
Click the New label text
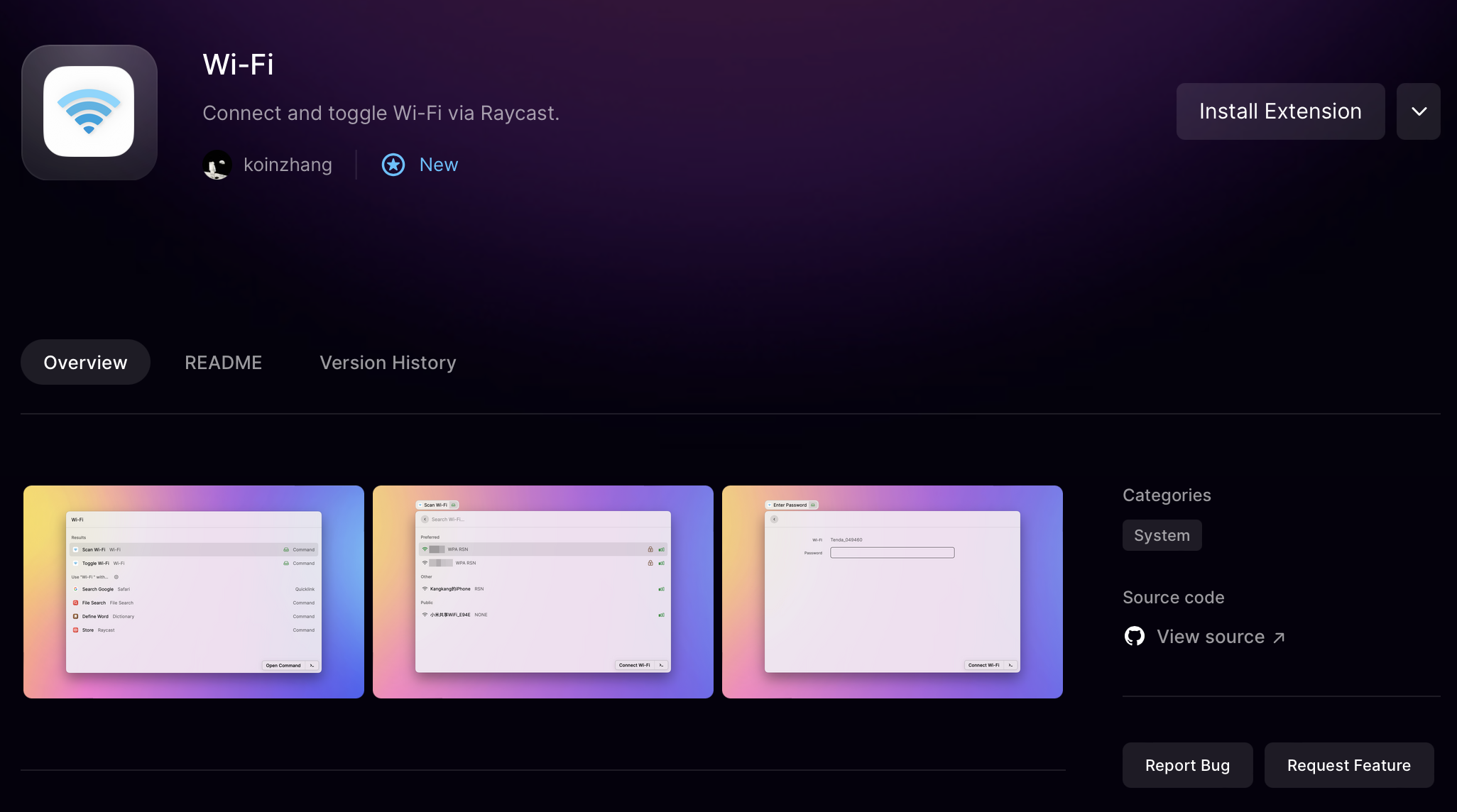(x=439, y=165)
